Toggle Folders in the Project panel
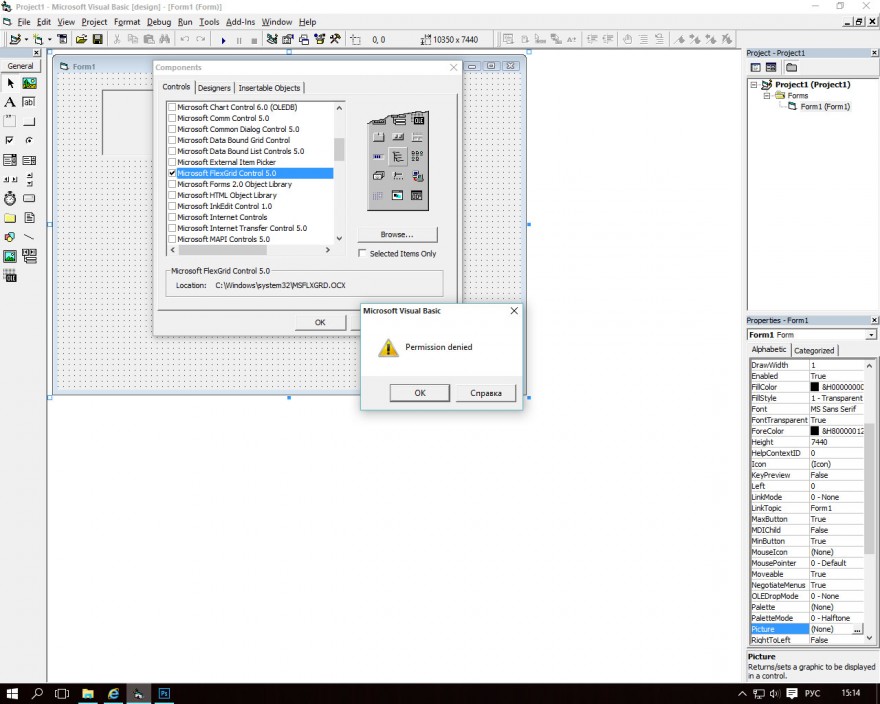Screen dimensions: 880x704 pyautogui.click(x=791, y=68)
